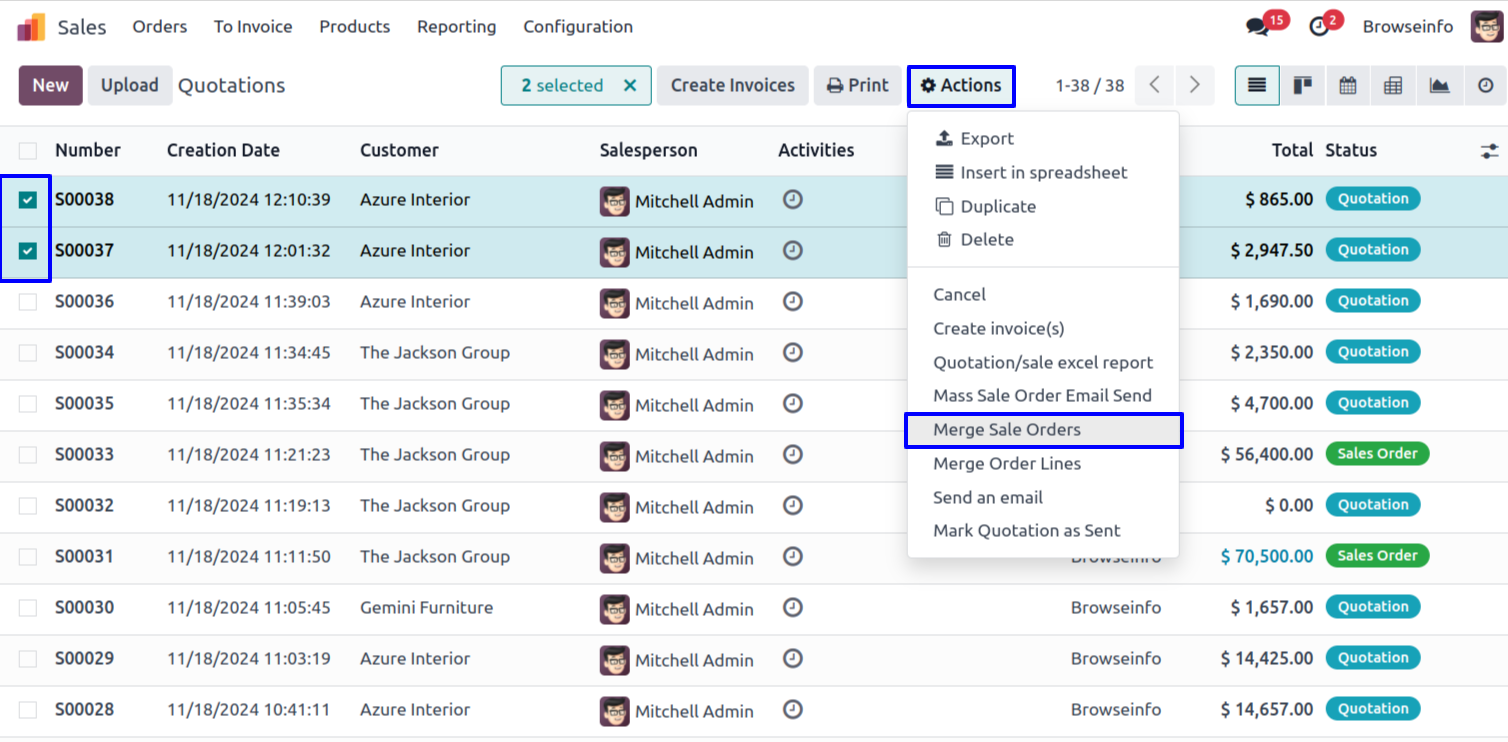Uncheck the S00037 row checkbox
1508x742 pixels.
pos(28,251)
